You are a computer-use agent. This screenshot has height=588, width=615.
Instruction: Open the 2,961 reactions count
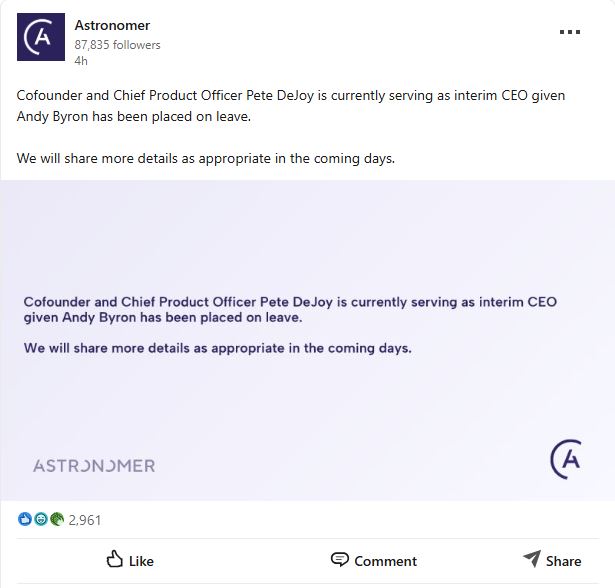85,520
